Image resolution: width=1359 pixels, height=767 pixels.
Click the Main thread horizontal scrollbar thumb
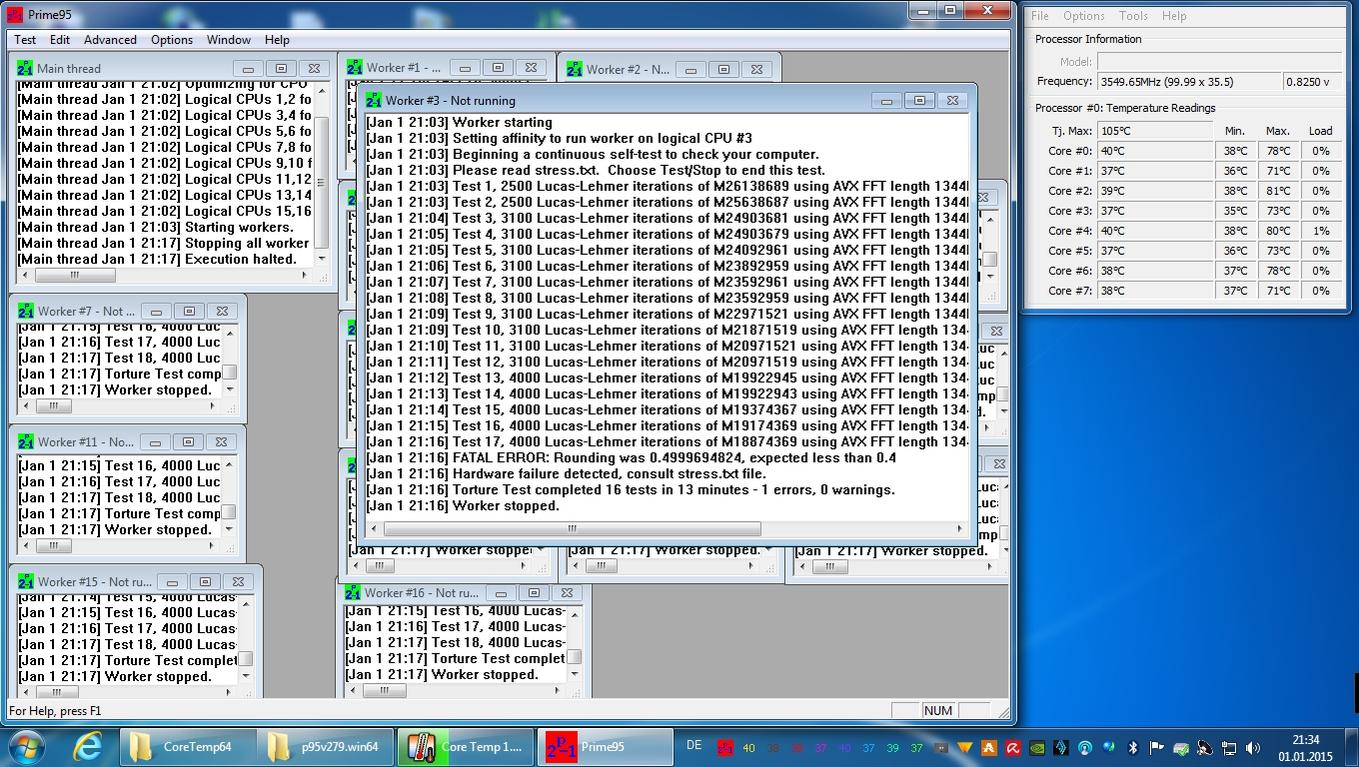click(x=74, y=274)
